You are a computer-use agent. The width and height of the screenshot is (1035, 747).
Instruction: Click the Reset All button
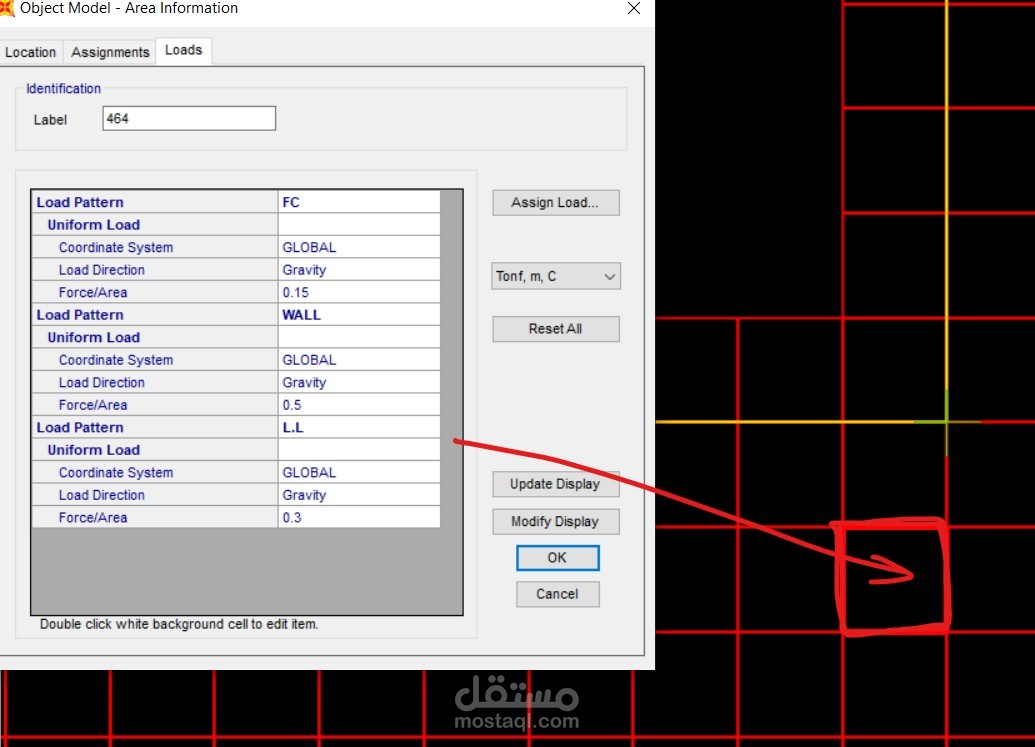(555, 329)
